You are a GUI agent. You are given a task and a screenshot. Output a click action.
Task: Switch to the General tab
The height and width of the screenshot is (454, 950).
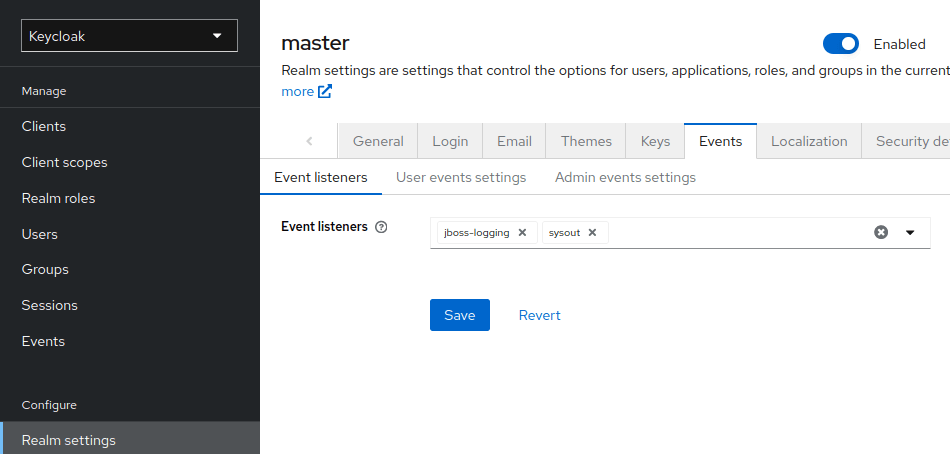click(378, 141)
